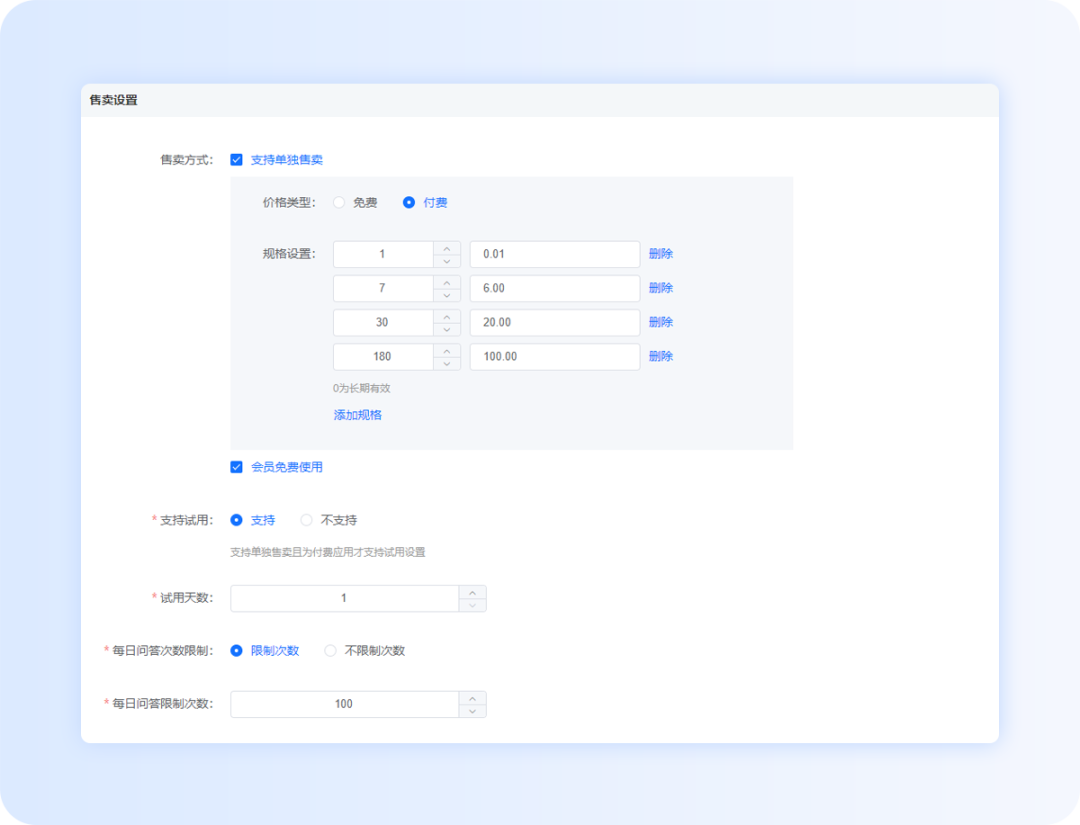Increment the first spec duration using its up arrow
This screenshot has height=825, width=1080.
click(x=447, y=248)
